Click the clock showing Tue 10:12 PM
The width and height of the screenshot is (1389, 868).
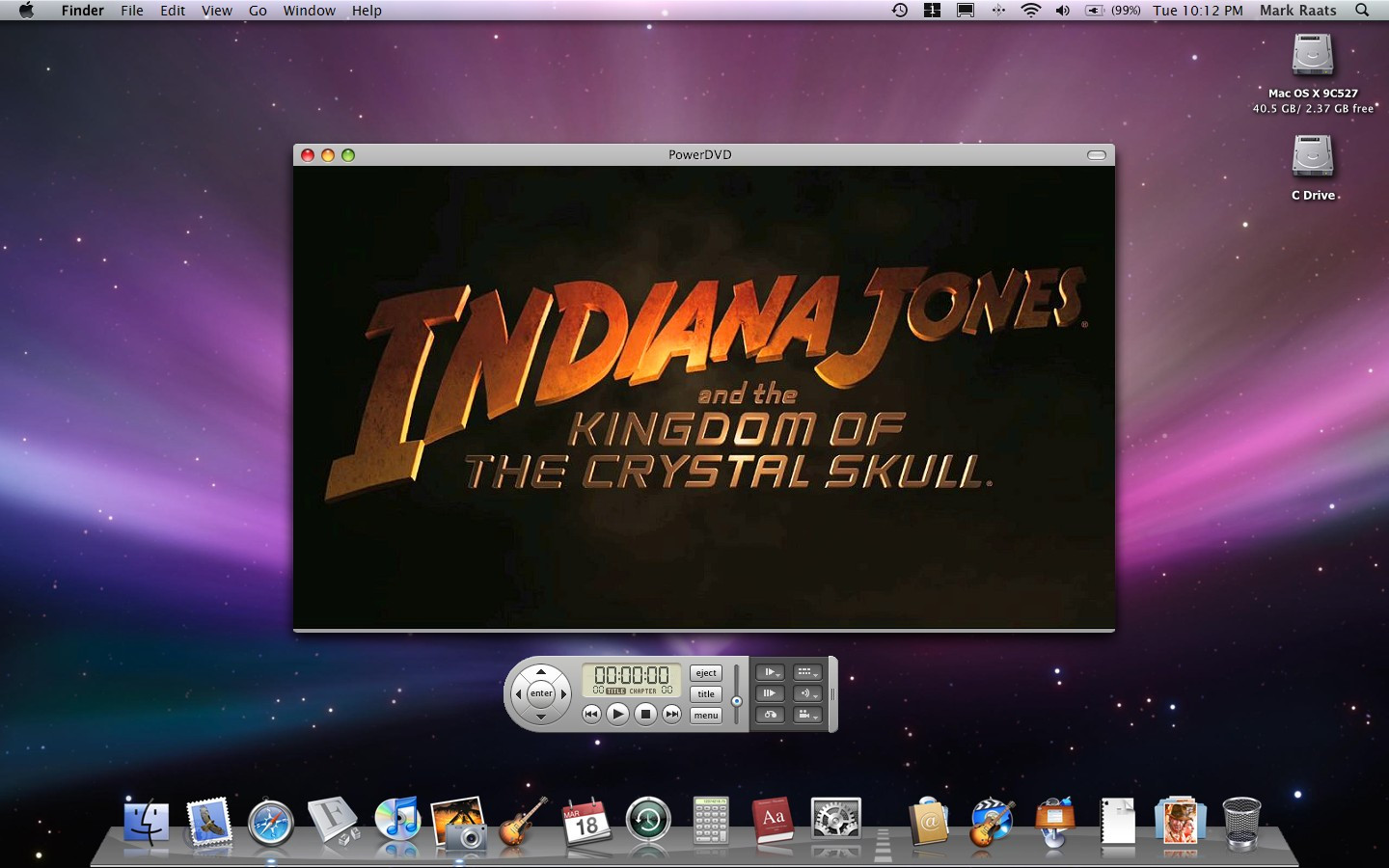point(1198,11)
